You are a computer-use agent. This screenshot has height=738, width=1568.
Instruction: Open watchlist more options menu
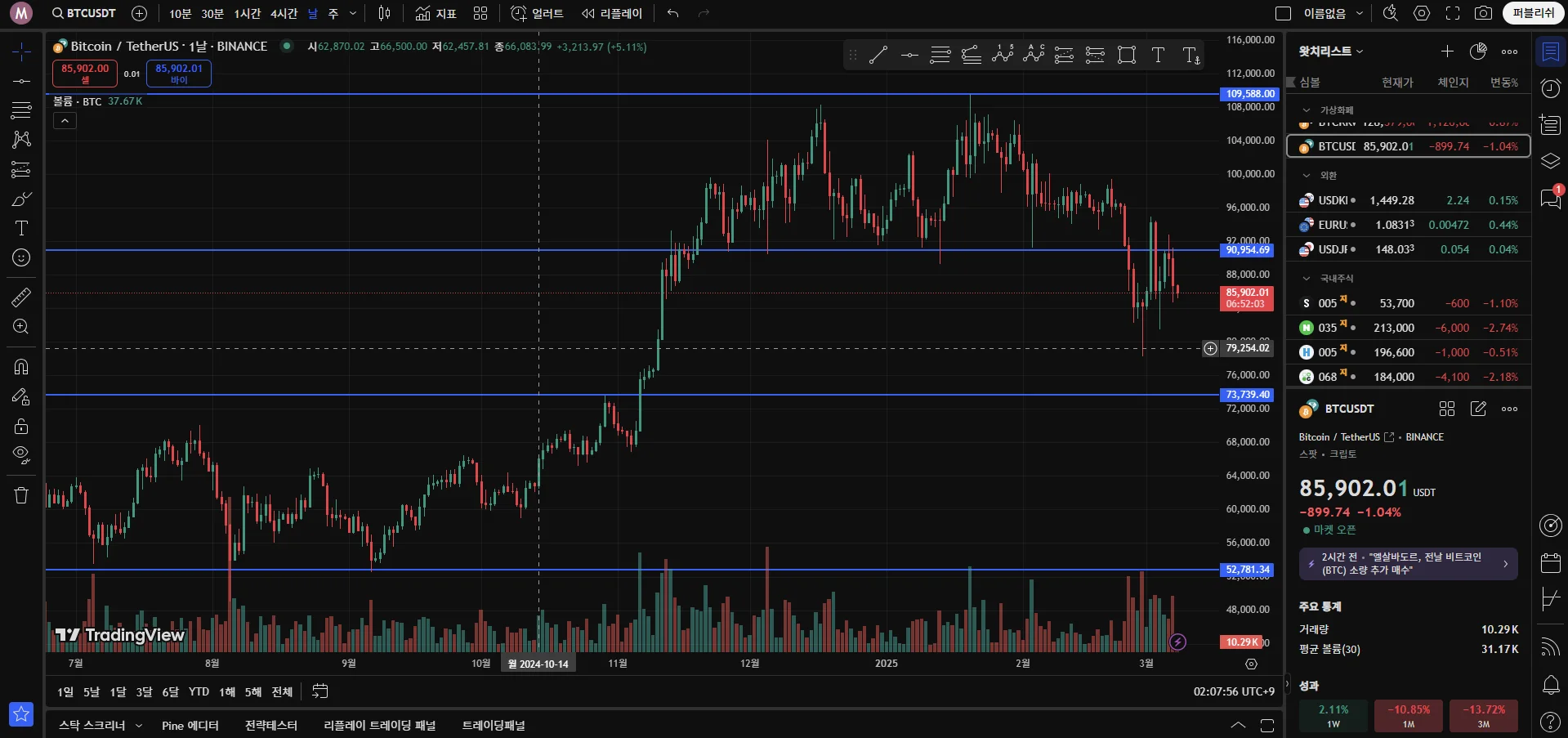click(x=1509, y=51)
